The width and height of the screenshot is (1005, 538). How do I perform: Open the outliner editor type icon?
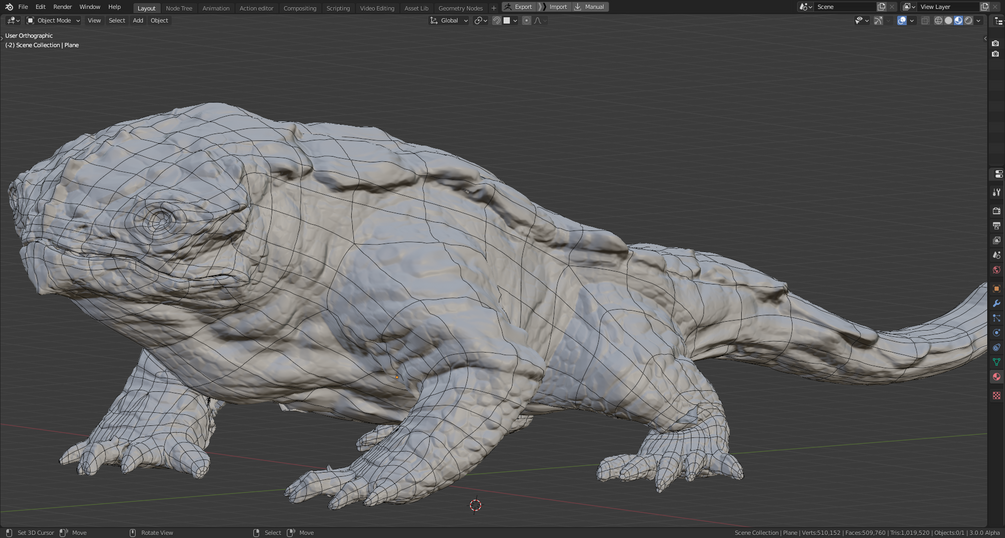click(x=999, y=21)
